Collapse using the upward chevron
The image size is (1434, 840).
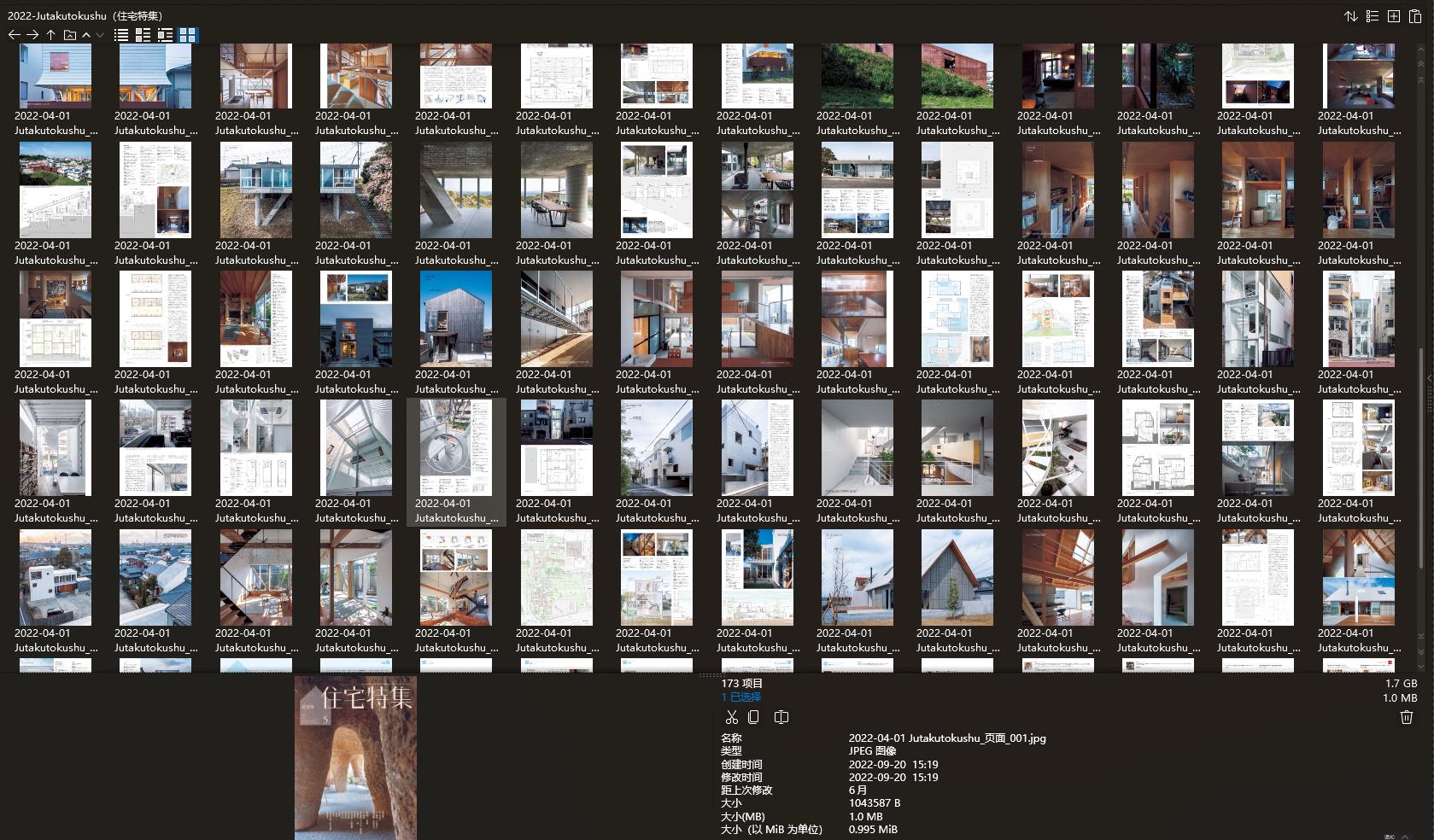pyautogui.click(x=86, y=35)
